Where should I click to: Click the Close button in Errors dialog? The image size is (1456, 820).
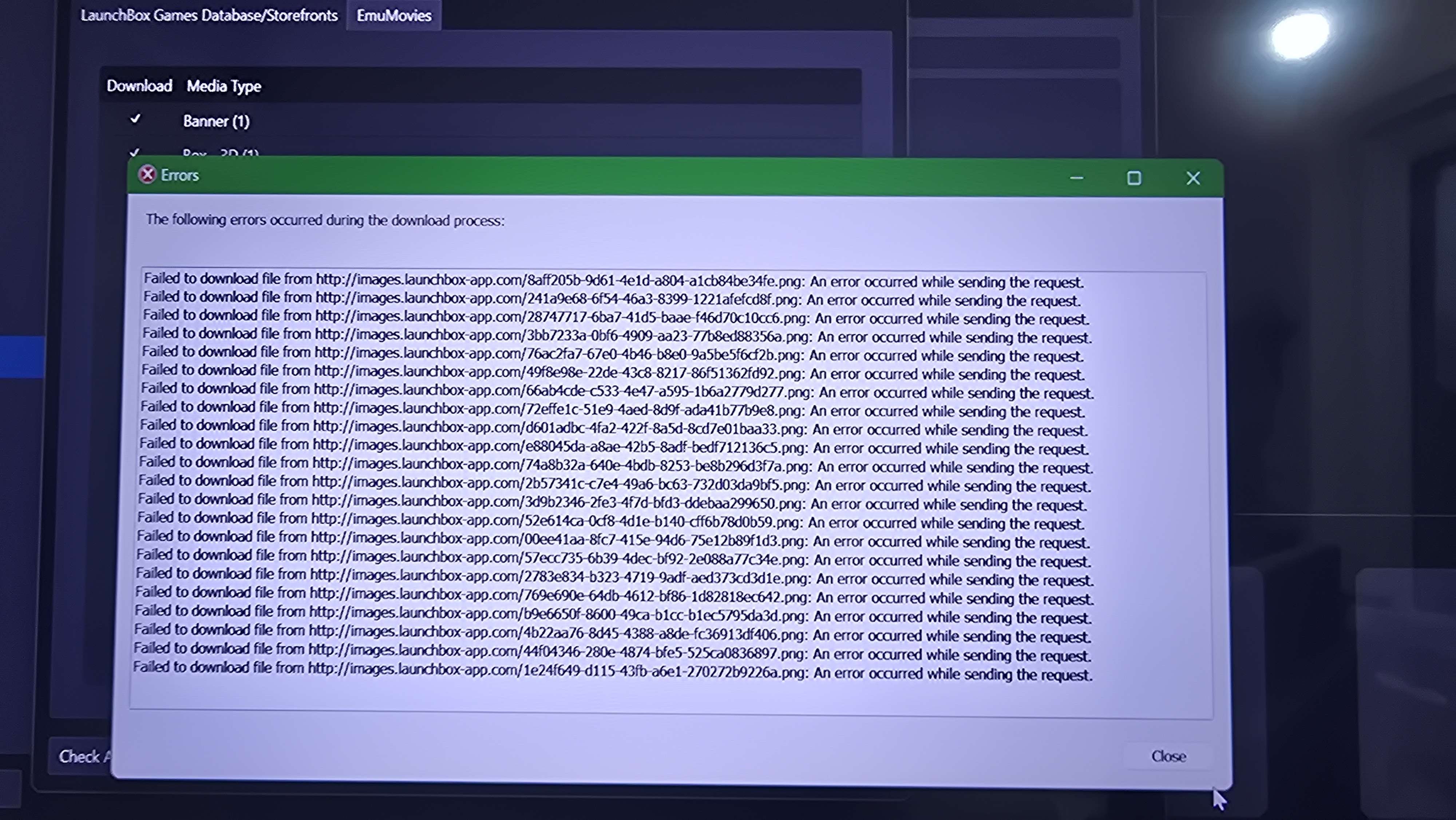click(x=1168, y=757)
